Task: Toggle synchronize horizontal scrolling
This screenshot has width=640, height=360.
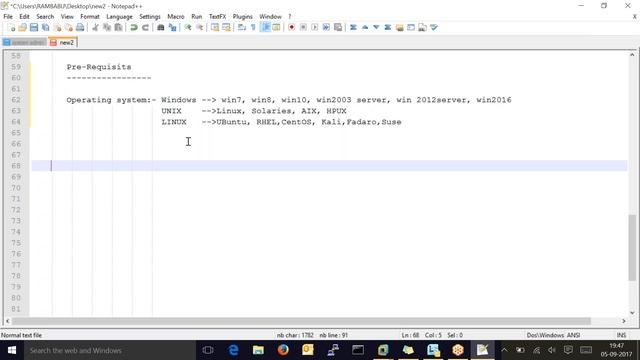Action: [x=226, y=27]
